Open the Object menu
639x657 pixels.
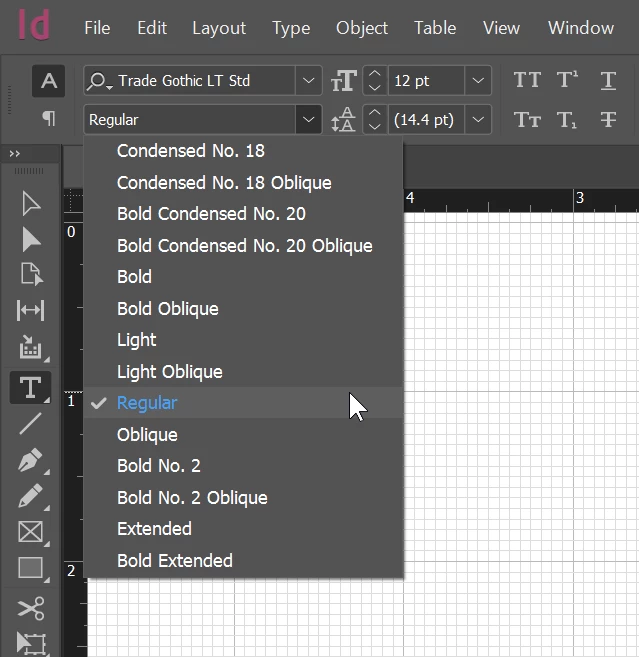pyautogui.click(x=362, y=28)
